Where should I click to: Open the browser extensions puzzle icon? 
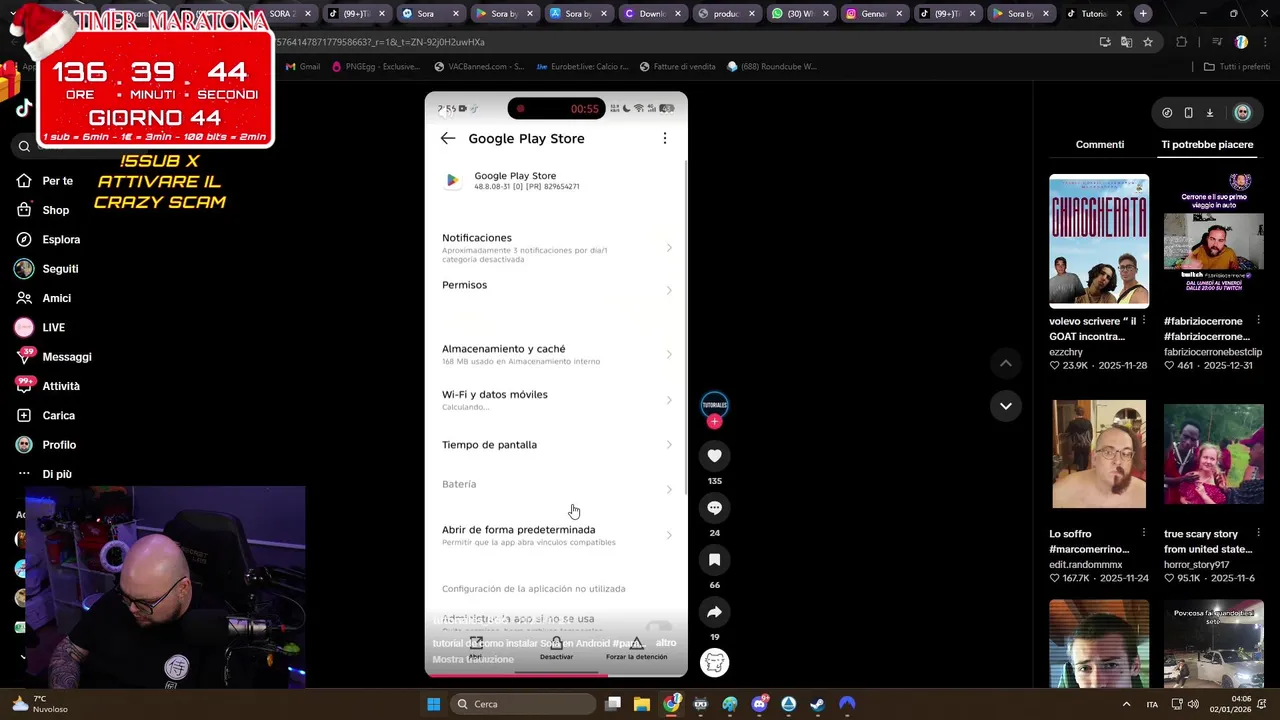[x=1182, y=42]
